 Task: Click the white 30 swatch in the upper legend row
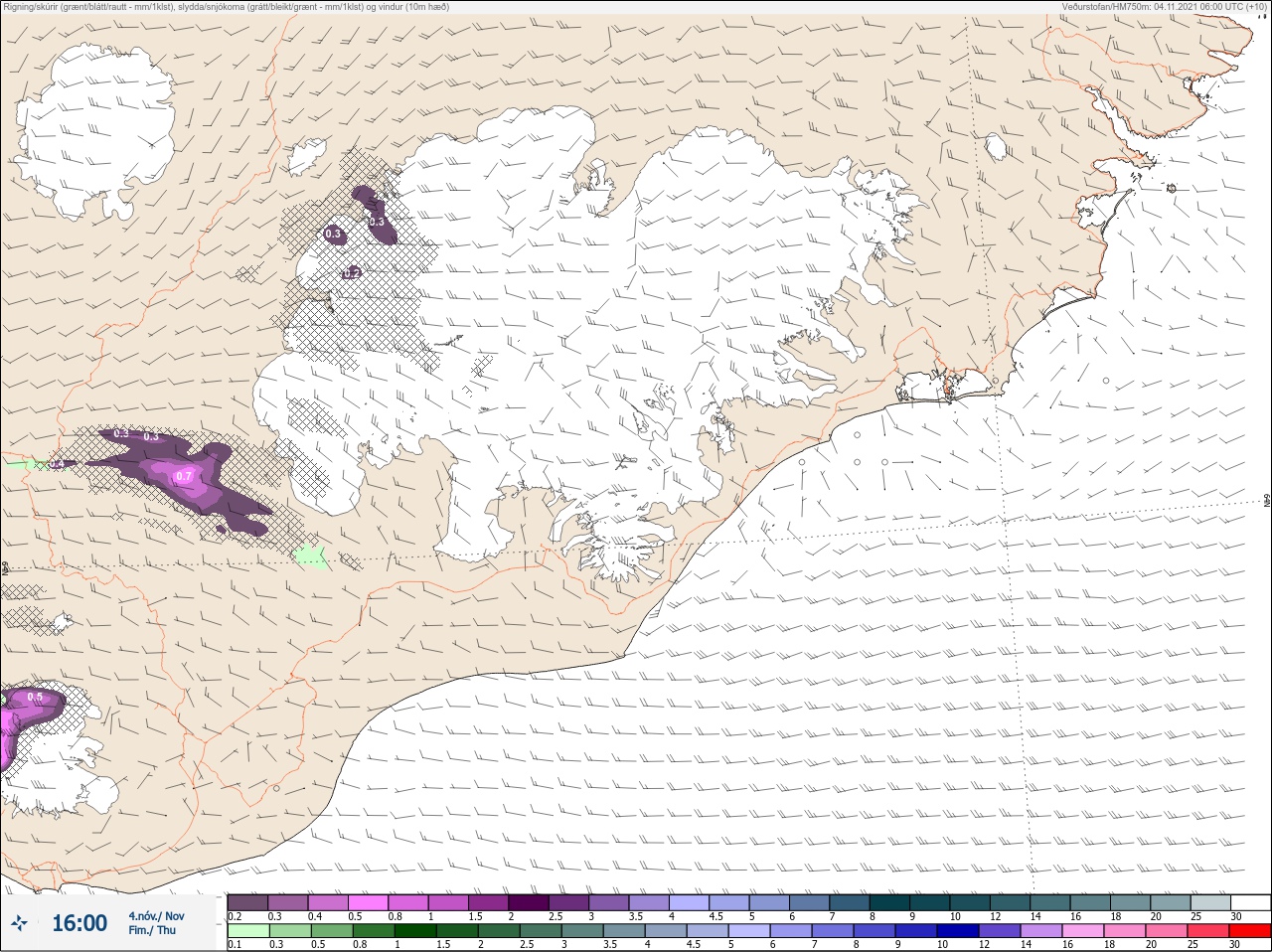click(x=1251, y=902)
